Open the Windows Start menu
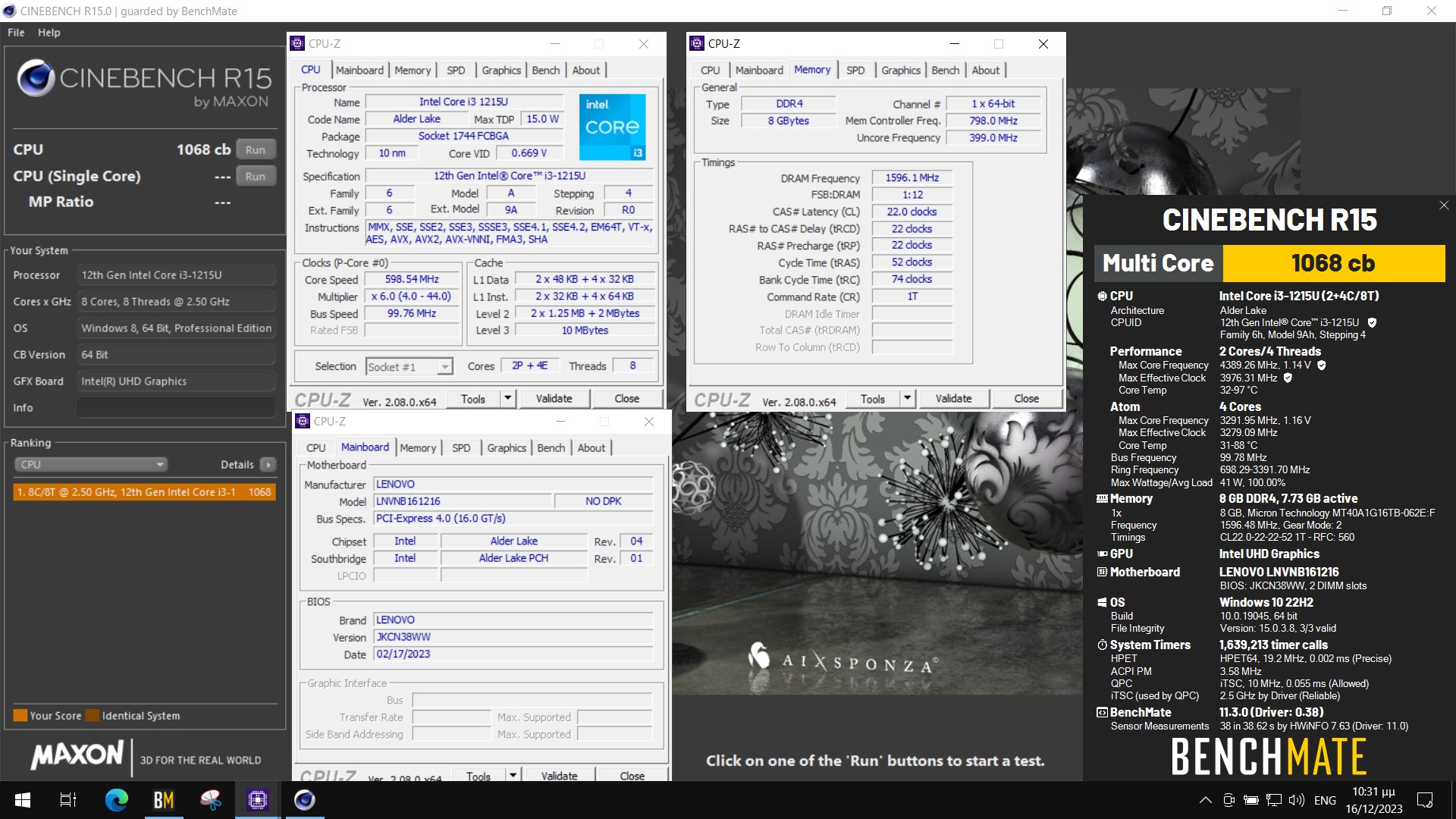Screen dimensions: 1456x819 [22, 800]
